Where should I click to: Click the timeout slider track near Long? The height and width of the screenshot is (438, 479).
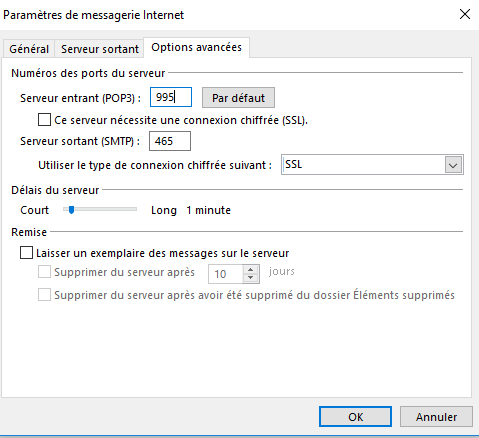(x=132, y=209)
